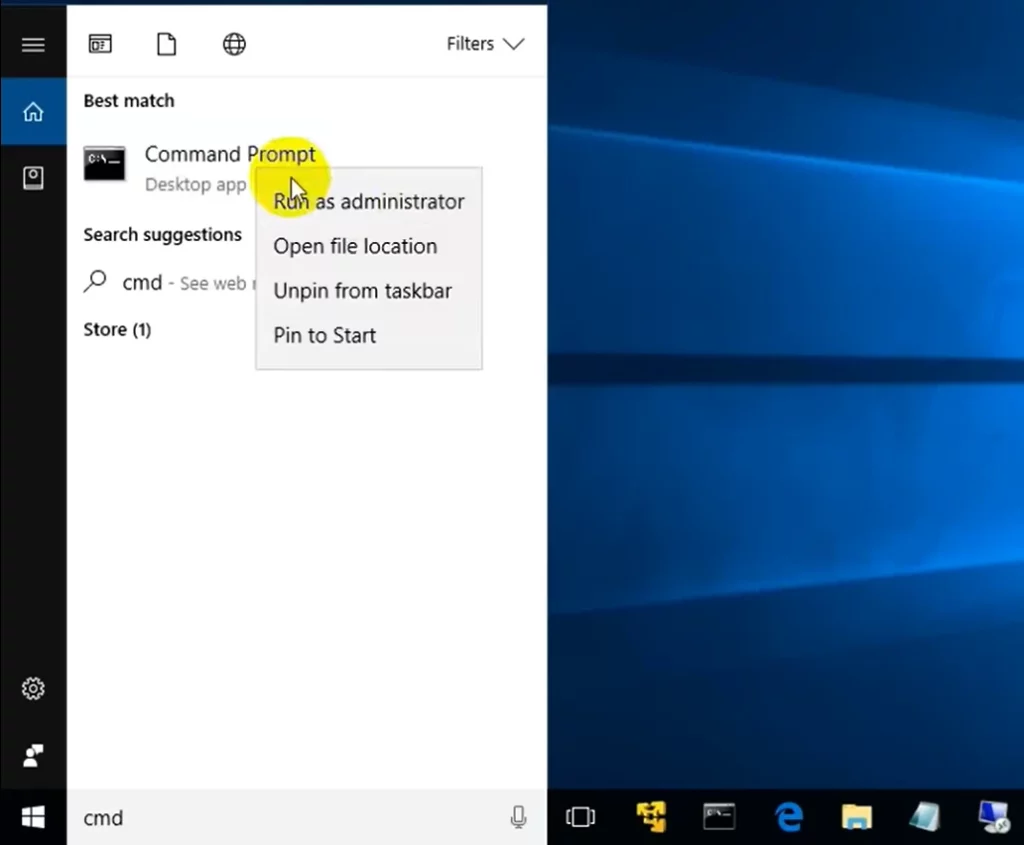The image size is (1024, 845).
Task: Filter results by Documents icon
Action: click(167, 44)
